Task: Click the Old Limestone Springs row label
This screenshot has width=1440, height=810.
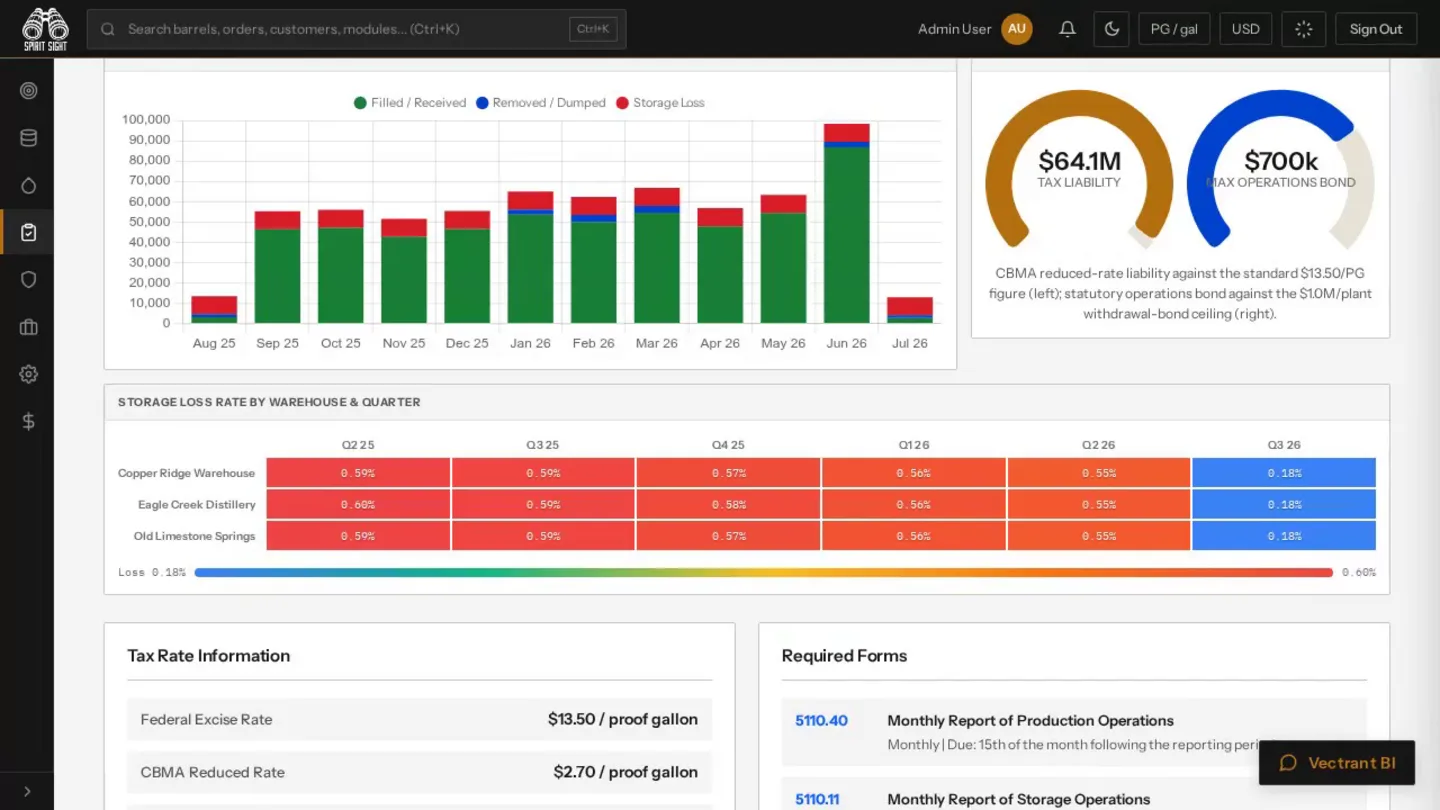Action: [194, 536]
